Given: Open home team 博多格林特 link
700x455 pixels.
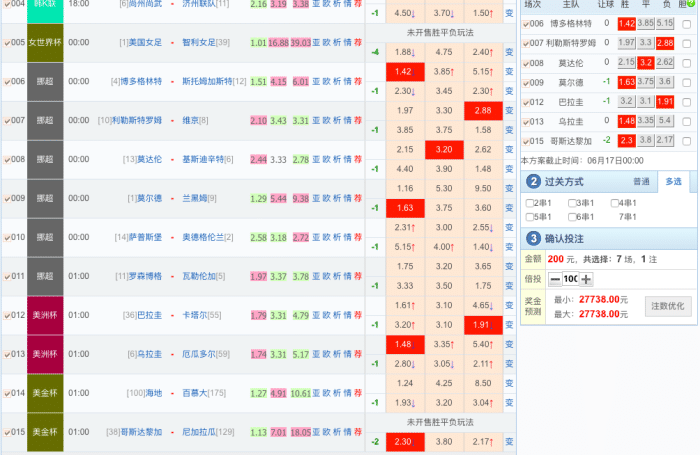Looking at the screenshot, I should click(x=141, y=81).
